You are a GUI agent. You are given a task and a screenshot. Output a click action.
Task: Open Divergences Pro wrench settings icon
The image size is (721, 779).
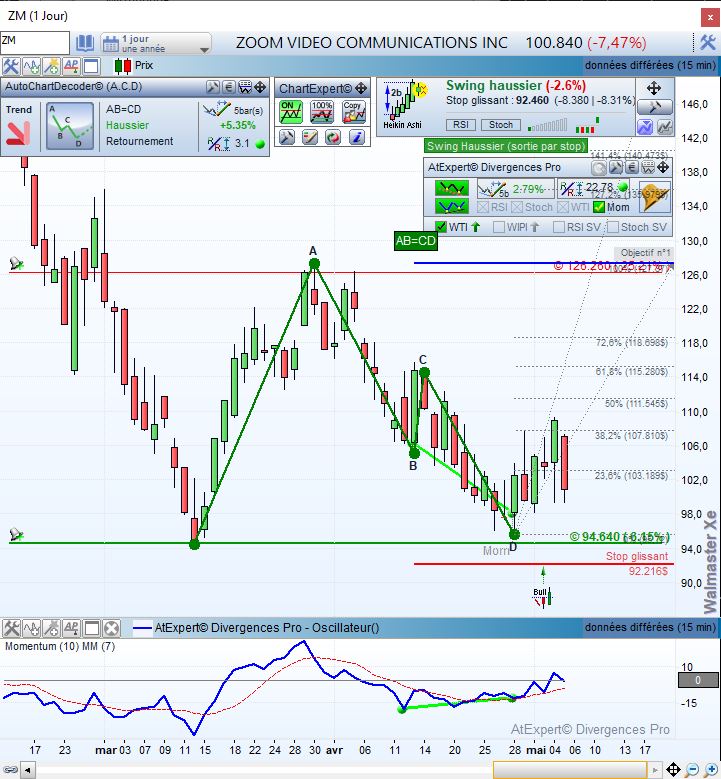(616, 168)
